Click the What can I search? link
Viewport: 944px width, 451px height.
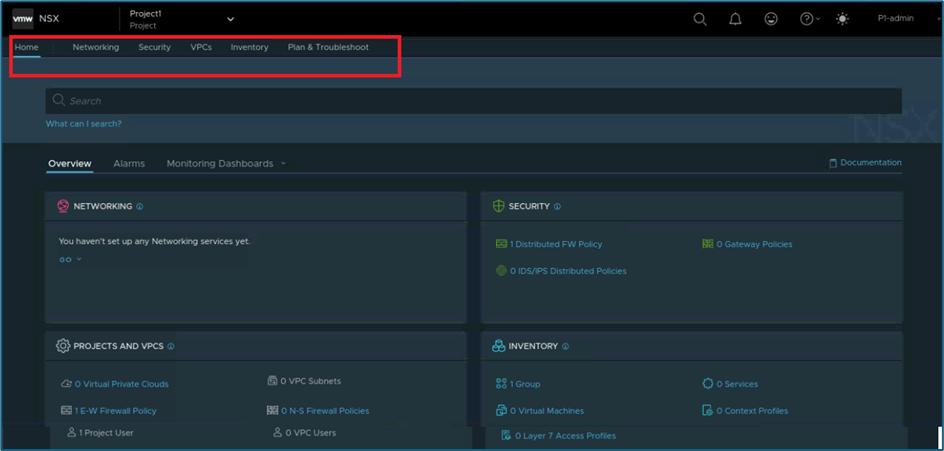(x=84, y=124)
